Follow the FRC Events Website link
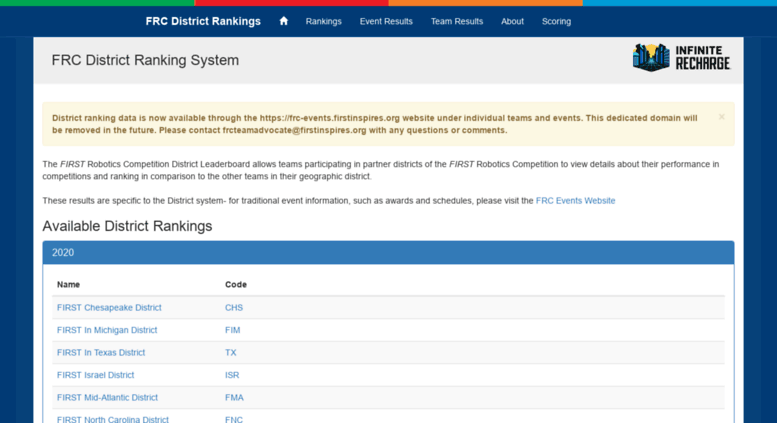The height and width of the screenshot is (423, 777). (575, 201)
